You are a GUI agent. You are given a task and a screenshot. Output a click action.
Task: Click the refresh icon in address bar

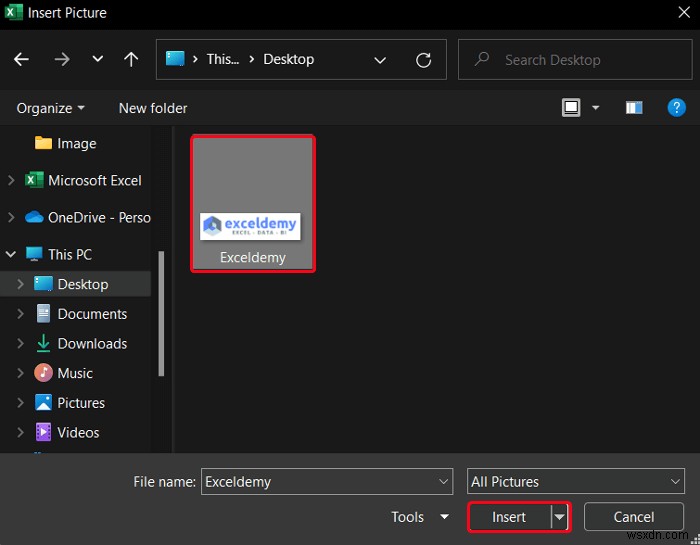[x=423, y=60]
